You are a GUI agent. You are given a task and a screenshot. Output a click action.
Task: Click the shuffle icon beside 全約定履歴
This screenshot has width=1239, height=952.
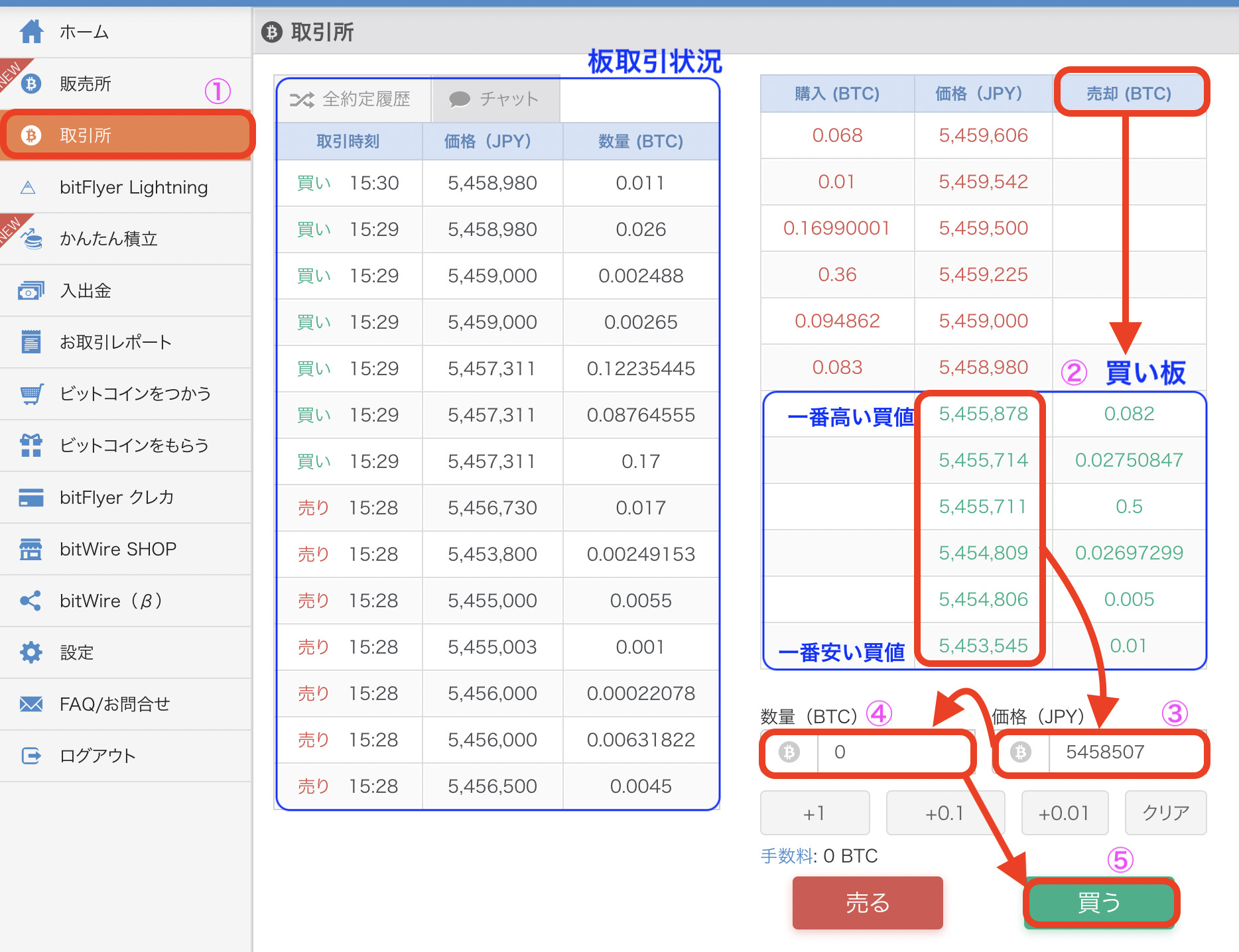(302, 99)
